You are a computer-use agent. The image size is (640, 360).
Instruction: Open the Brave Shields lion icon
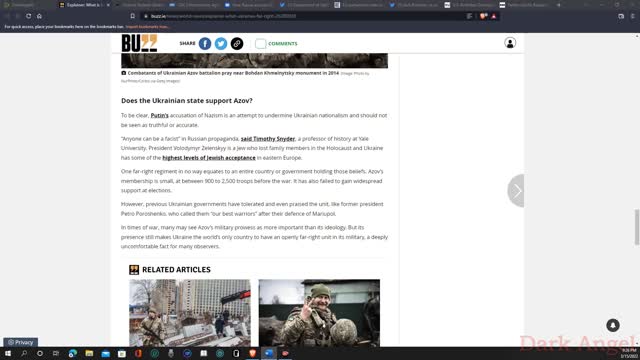point(483,16)
